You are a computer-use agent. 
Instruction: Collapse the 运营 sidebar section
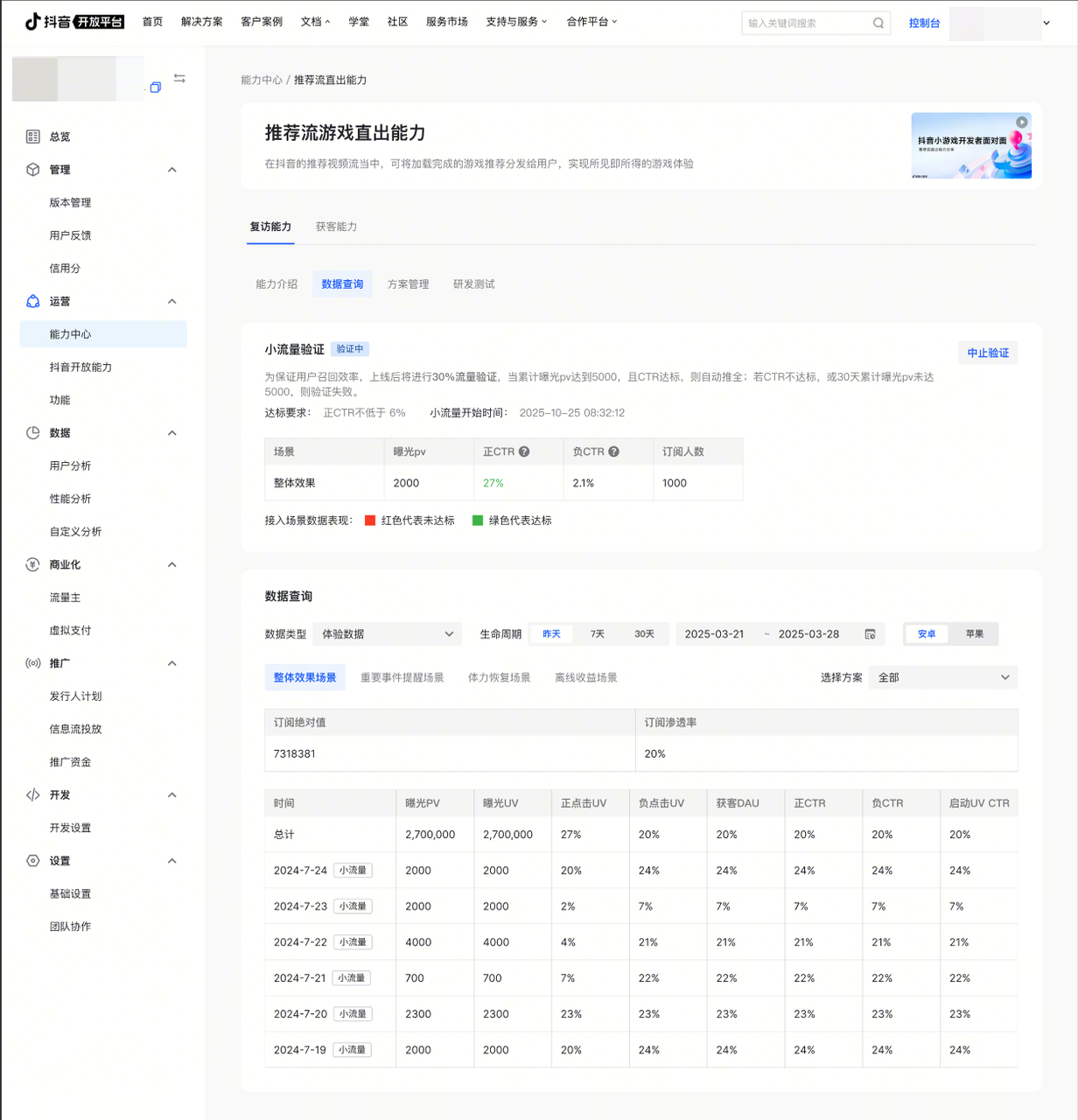pos(172,302)
